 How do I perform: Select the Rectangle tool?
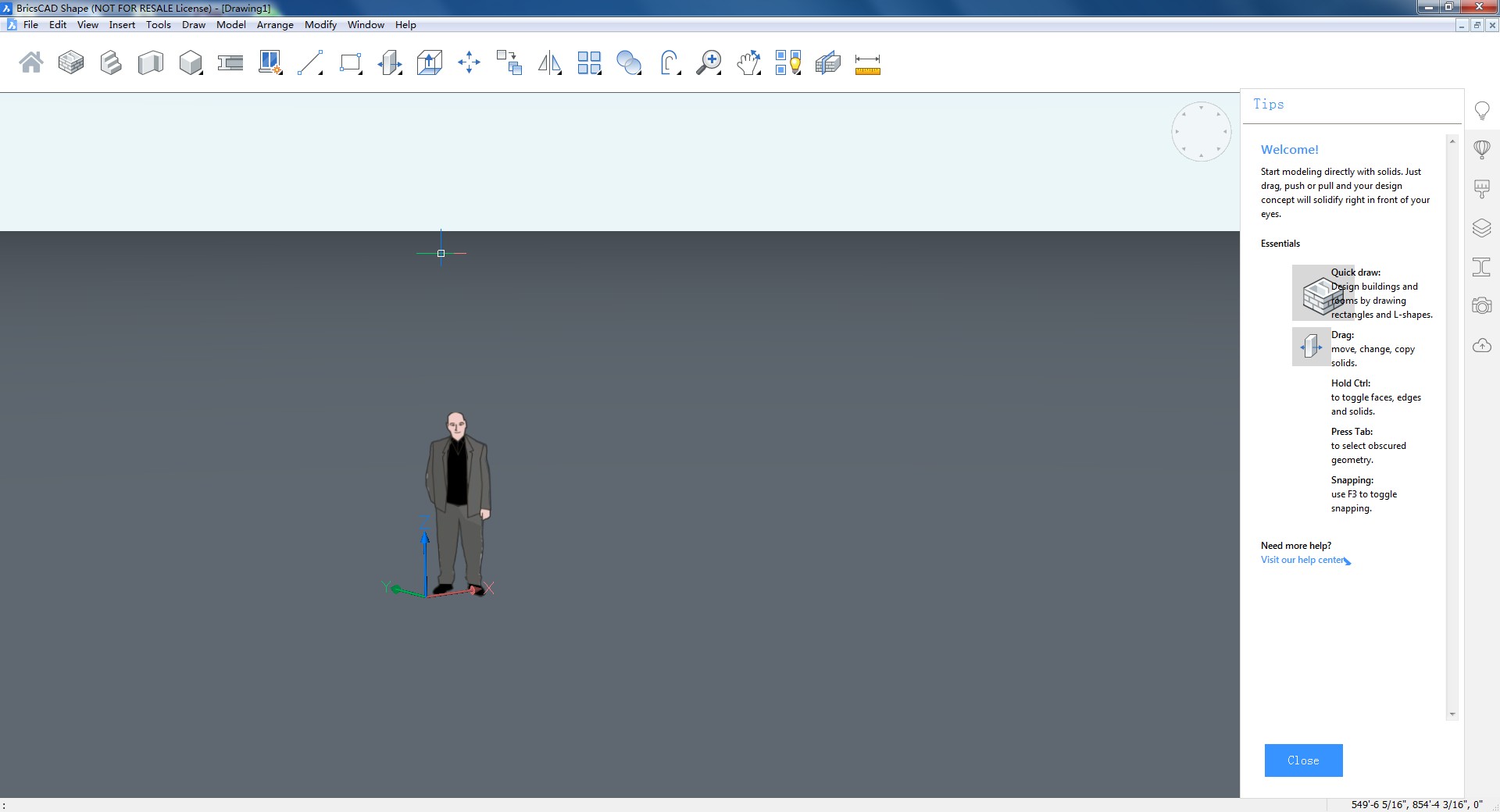350,62
